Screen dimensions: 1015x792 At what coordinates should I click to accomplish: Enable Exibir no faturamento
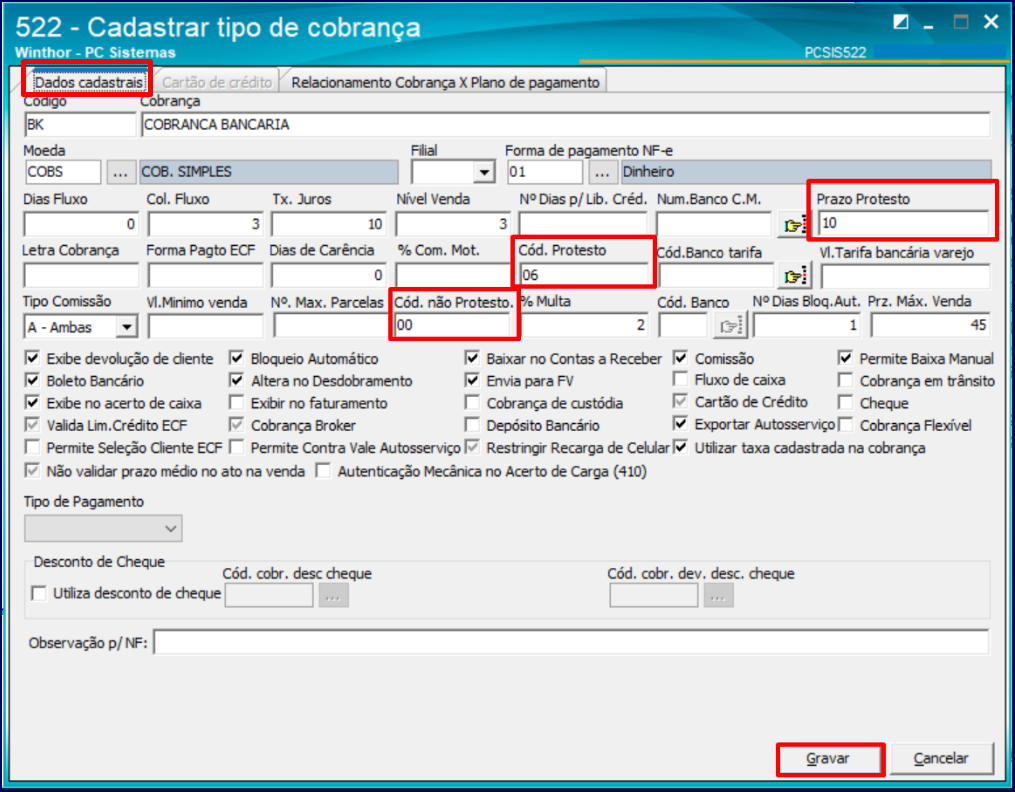click(x=237, y=402)
